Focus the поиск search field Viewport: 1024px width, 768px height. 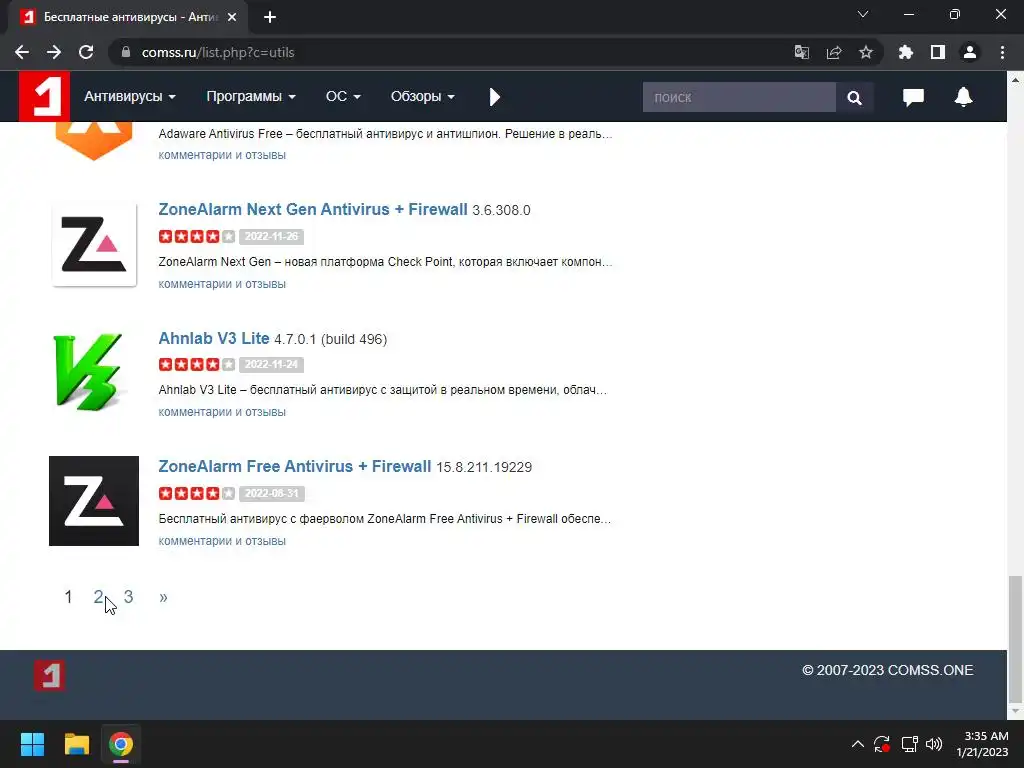[x=739, y=97]
